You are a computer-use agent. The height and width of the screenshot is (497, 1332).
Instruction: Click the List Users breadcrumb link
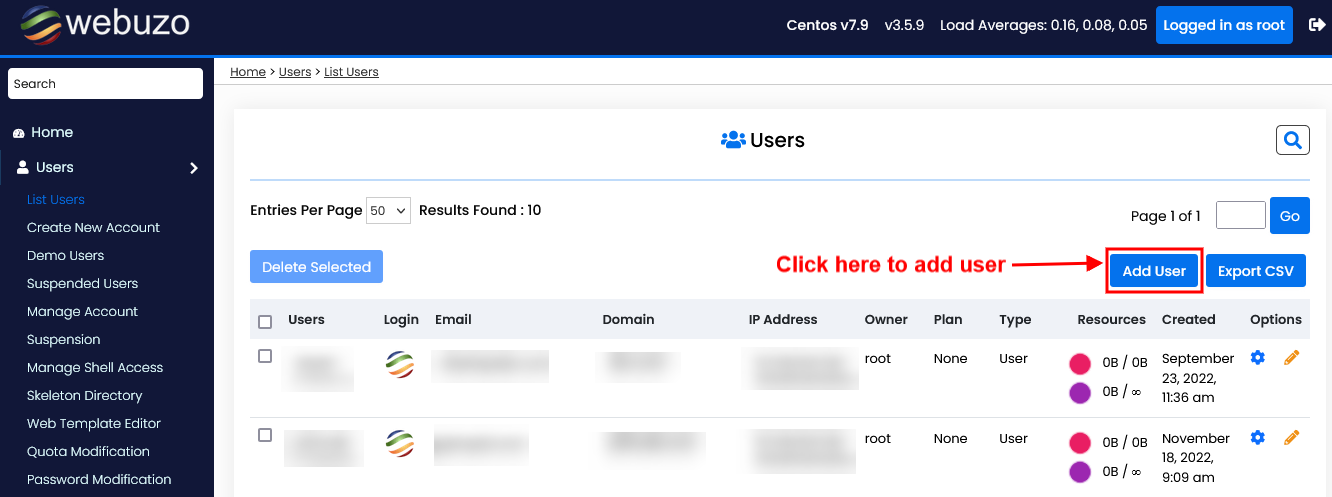coord(351,72)
